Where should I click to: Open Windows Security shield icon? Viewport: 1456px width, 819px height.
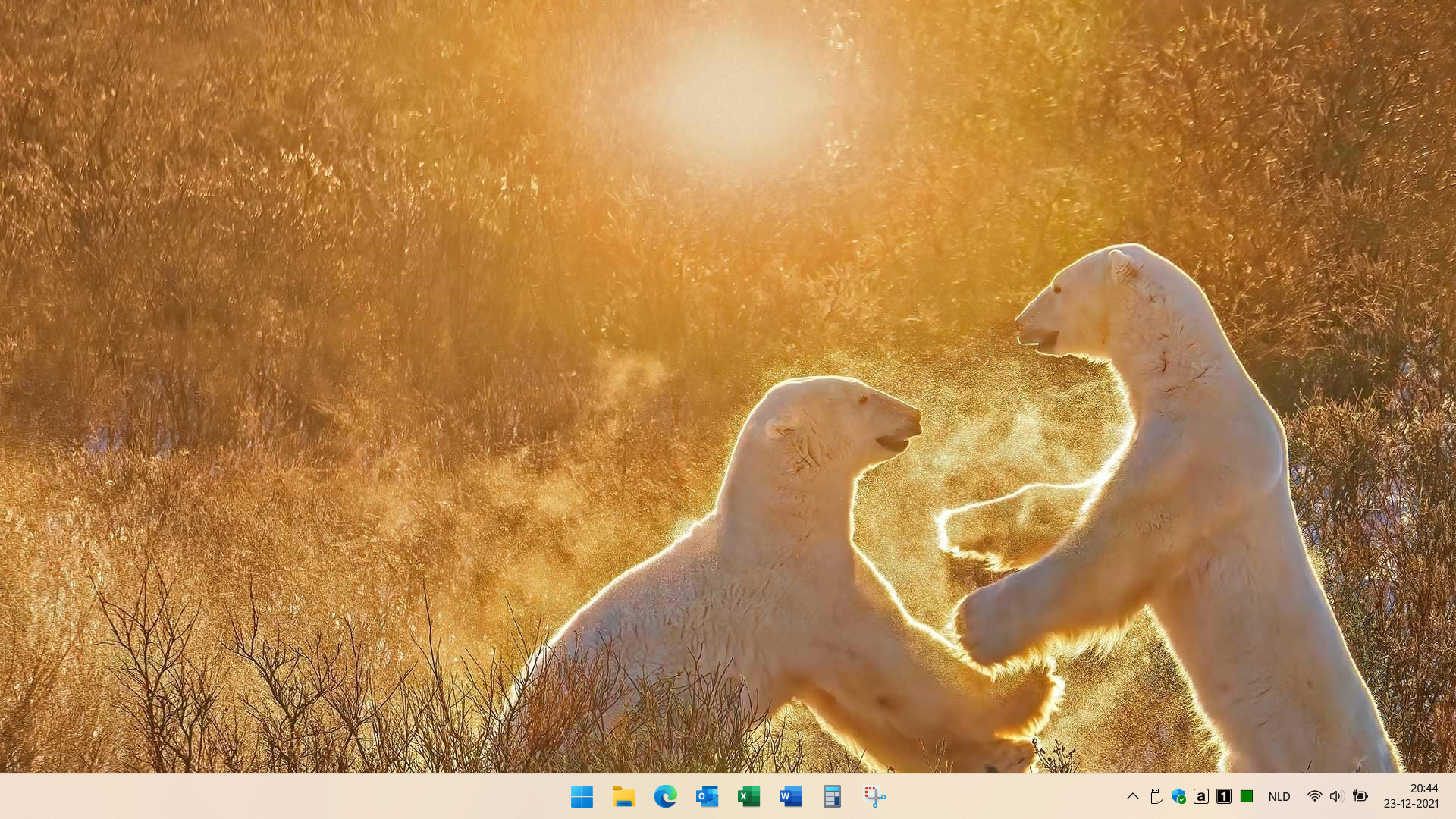[x=1178, y=796]
